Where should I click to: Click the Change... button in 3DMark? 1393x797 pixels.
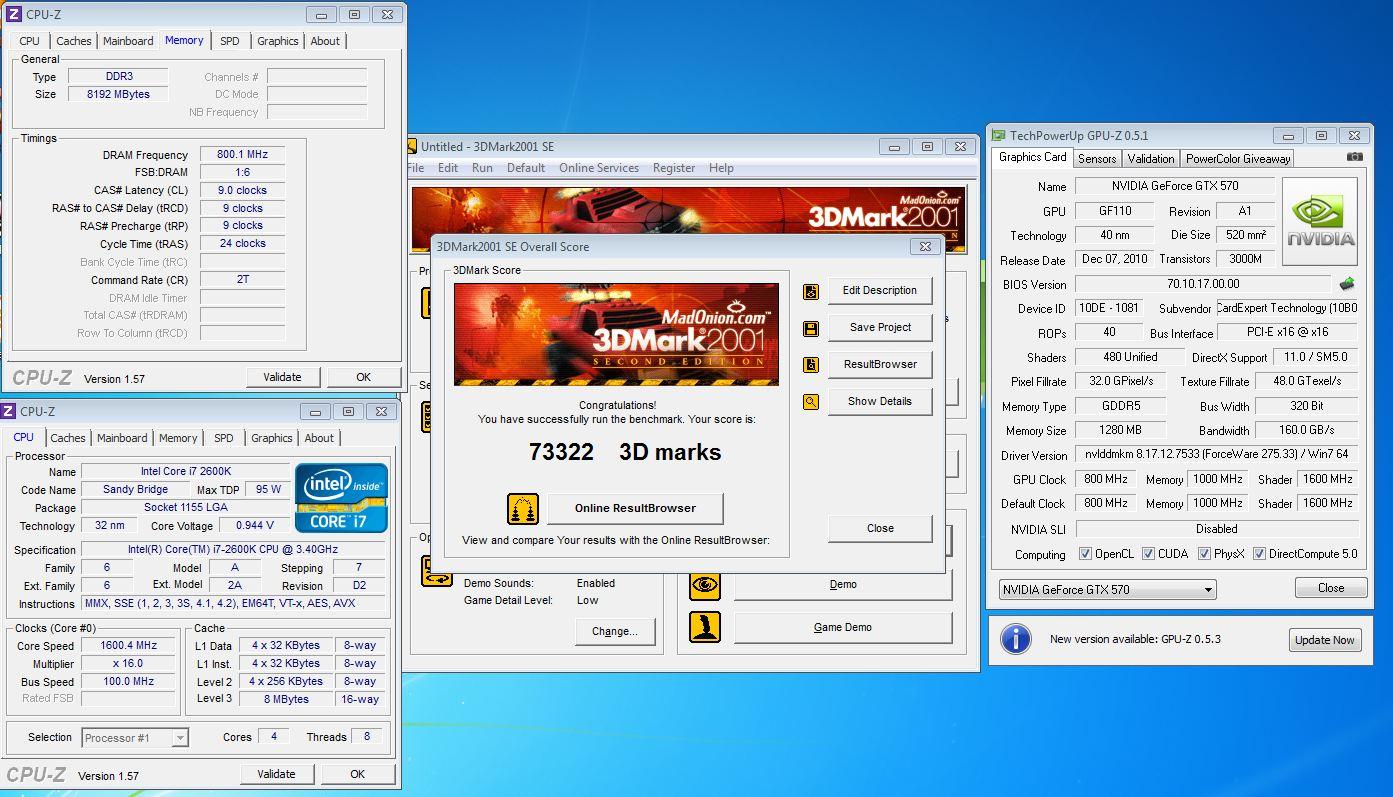pyautogui.click(x=614, y=631)
